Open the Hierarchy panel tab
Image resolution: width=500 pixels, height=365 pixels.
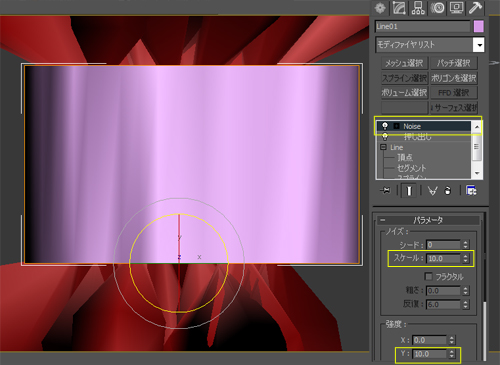pos(418,8)
